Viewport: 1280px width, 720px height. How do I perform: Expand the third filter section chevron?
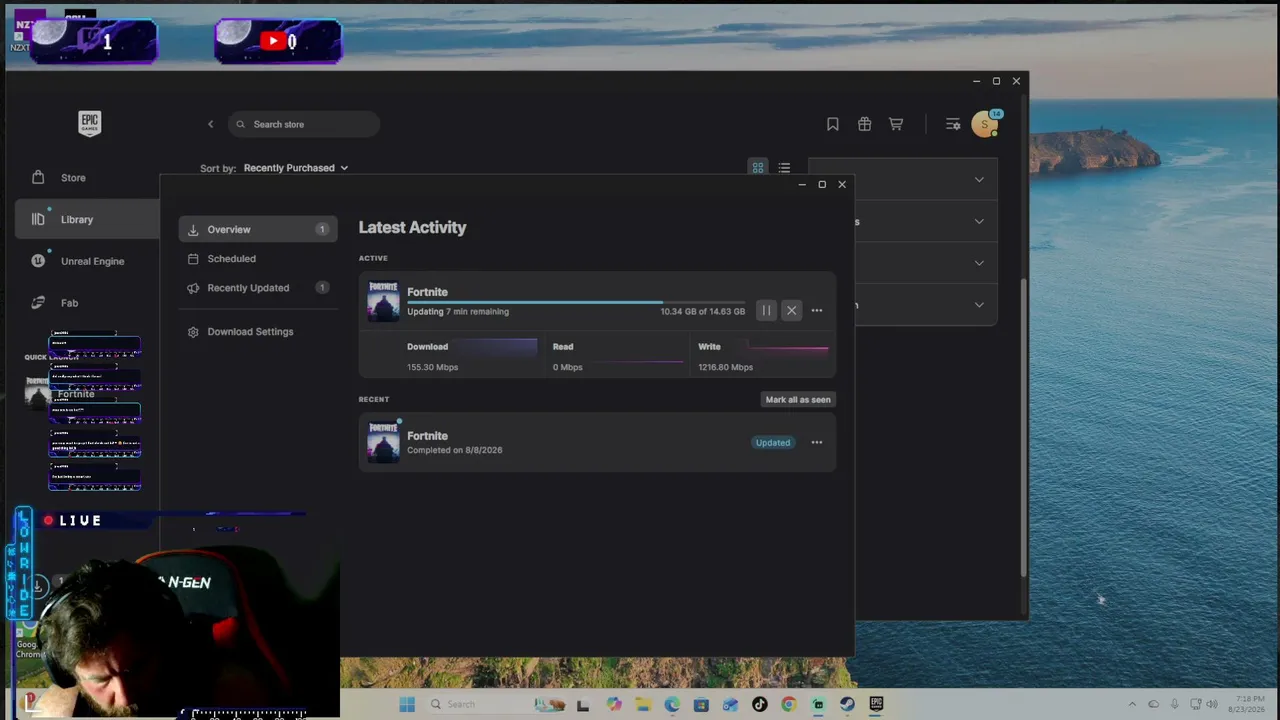pos(979,263)
